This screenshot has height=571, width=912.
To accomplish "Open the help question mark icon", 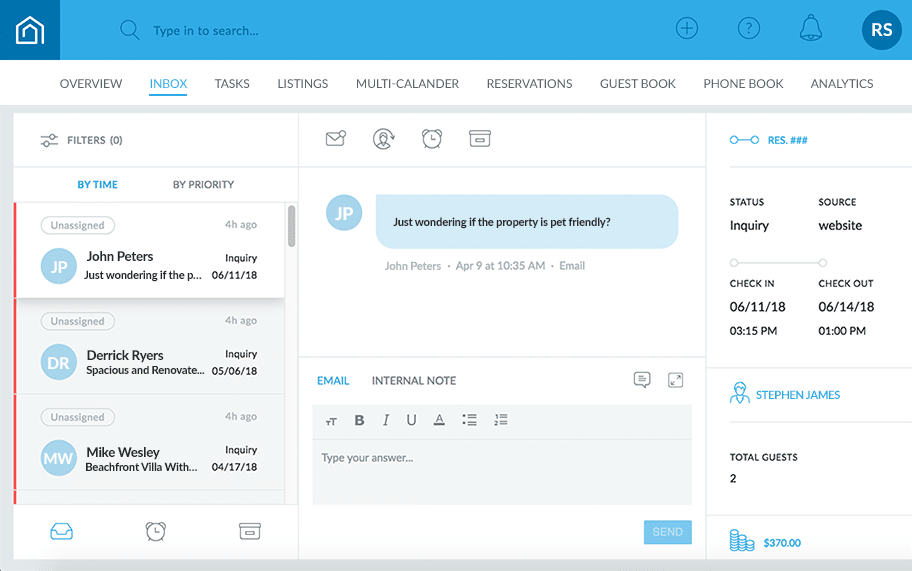I will tap(749, 29).
